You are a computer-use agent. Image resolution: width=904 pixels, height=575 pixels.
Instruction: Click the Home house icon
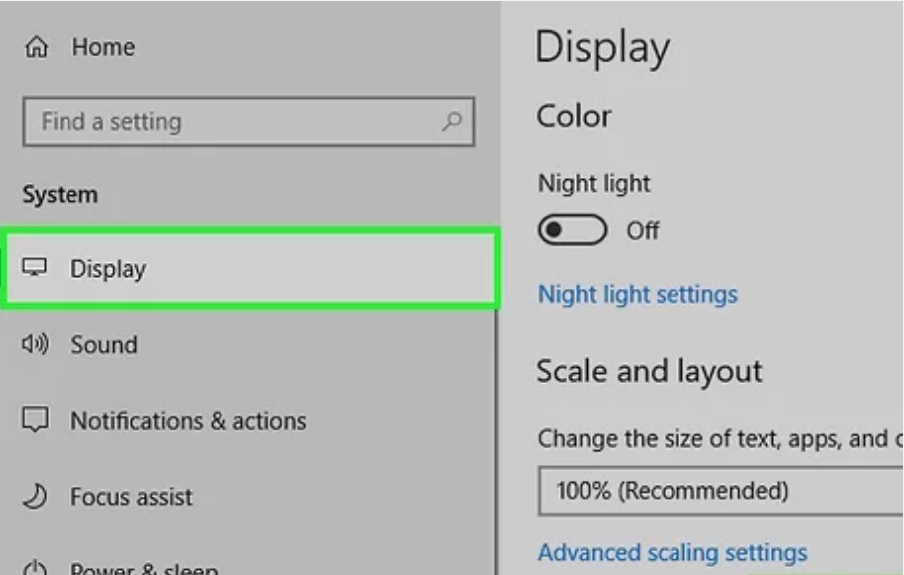[36, 47]
